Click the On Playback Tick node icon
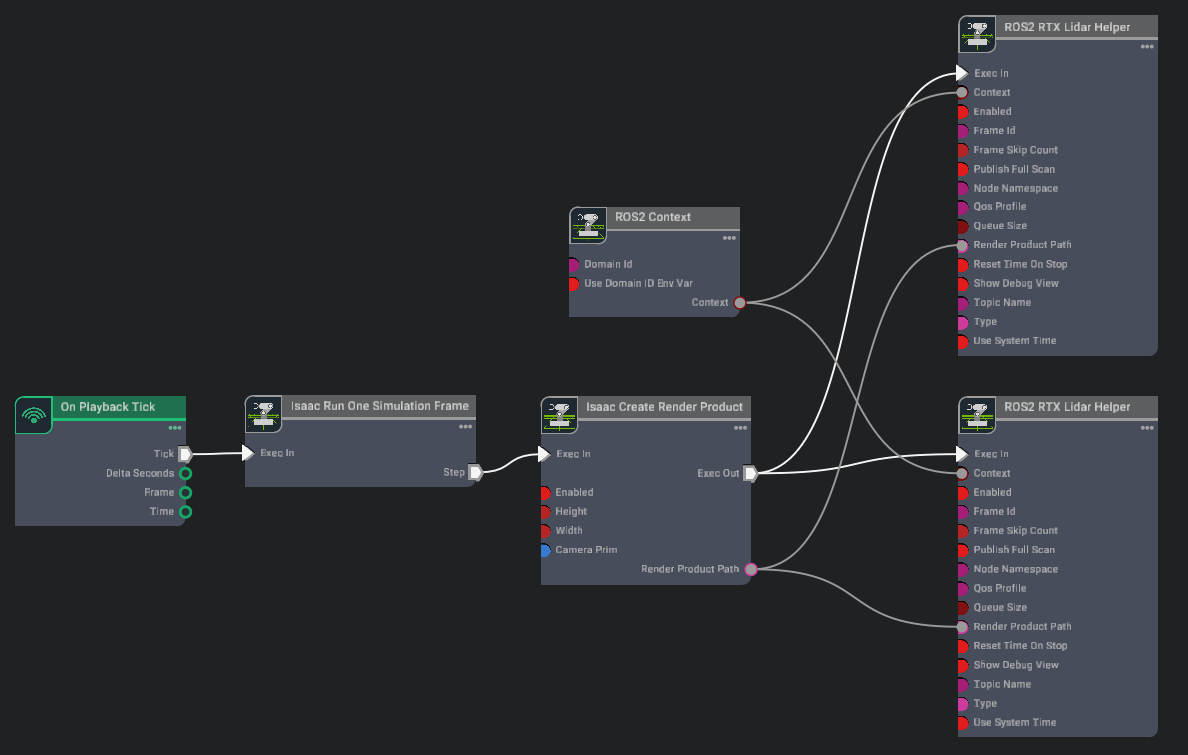The width and height of the screenshot is (1188, 755). click(x=33, y=415)
